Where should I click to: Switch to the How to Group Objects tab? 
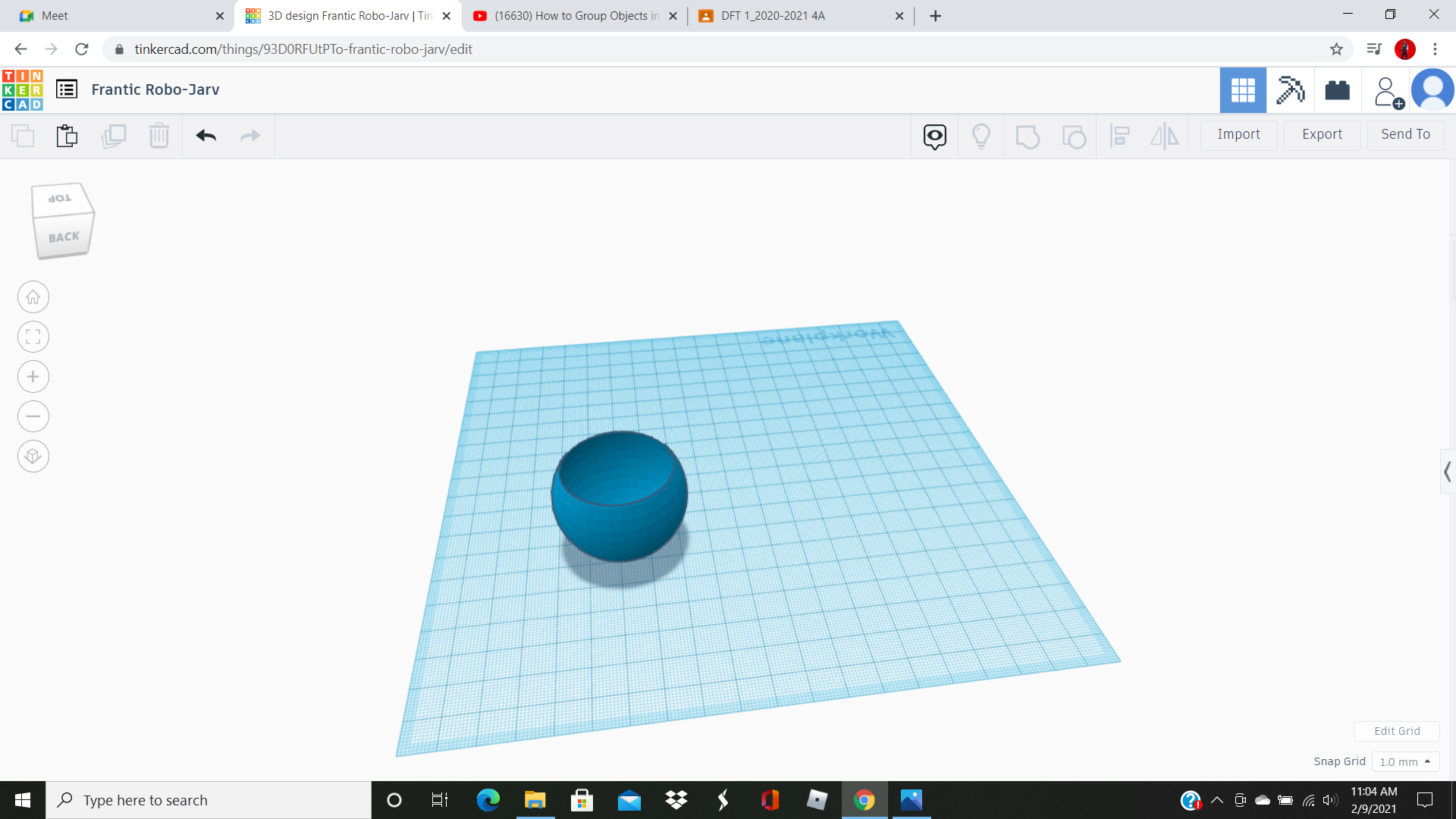click(x=574, y=15)
